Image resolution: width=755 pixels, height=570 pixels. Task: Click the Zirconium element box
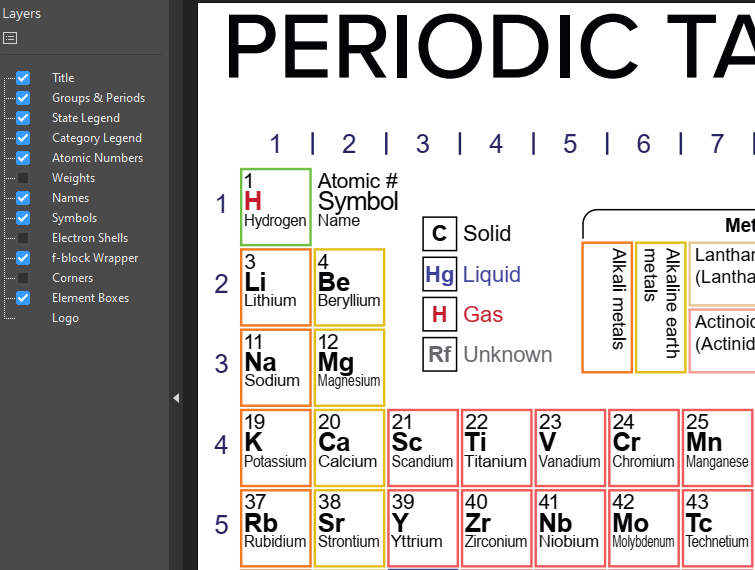(x=496, y=529)
